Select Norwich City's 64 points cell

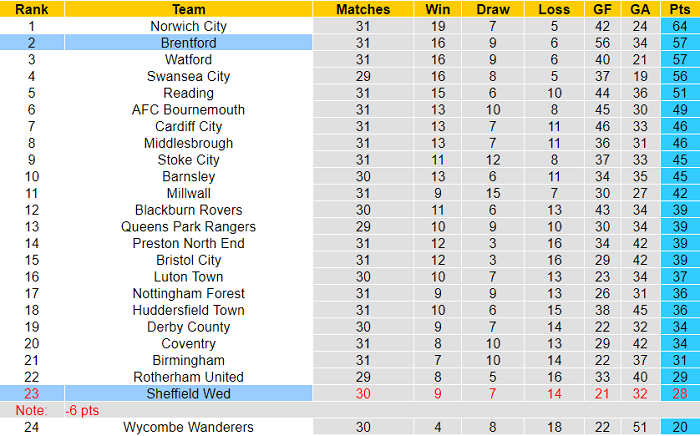[x=679, y=26]
